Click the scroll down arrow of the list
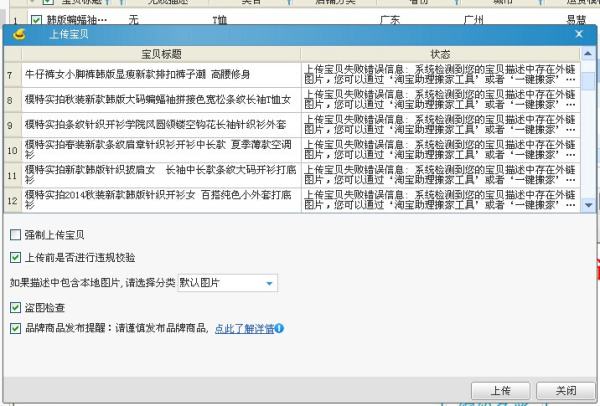The height and width of the screenshot is (406, 600). (588, 205)
